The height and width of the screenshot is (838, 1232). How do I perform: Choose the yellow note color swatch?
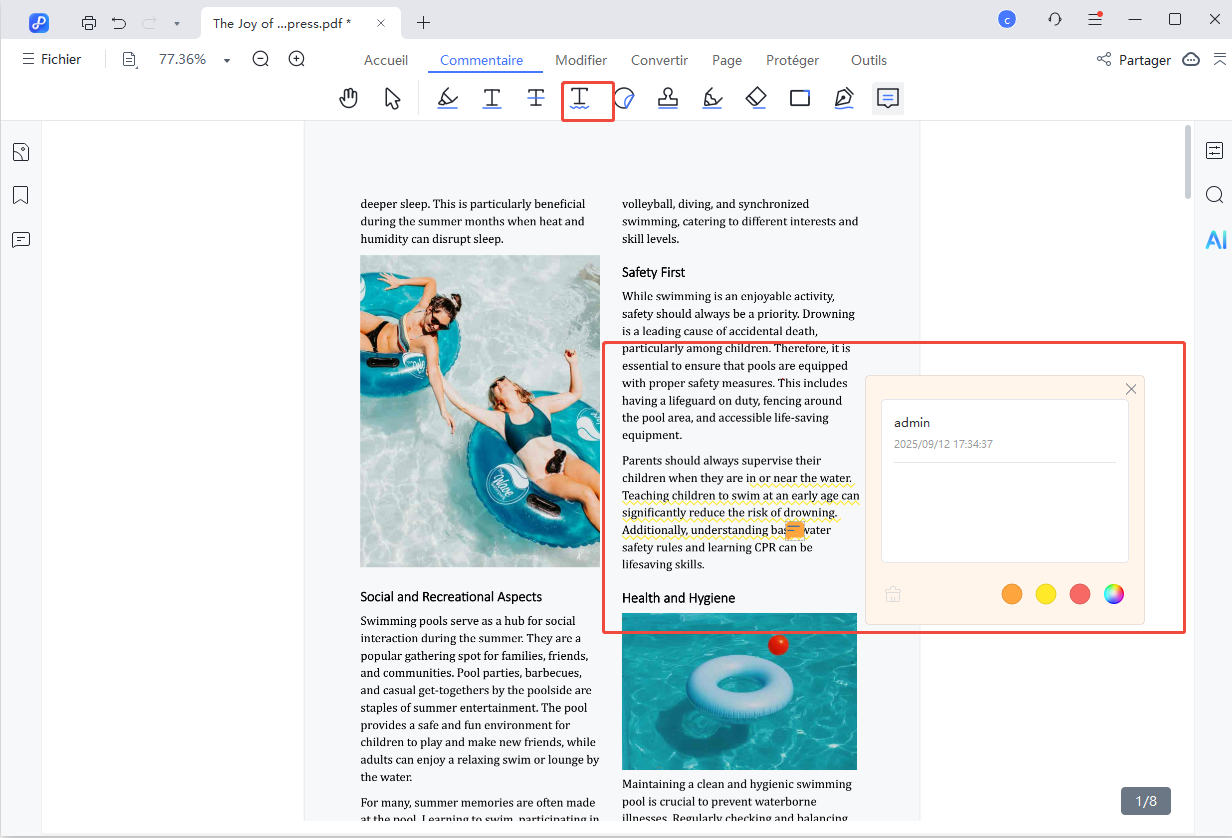coord(1046,594)
